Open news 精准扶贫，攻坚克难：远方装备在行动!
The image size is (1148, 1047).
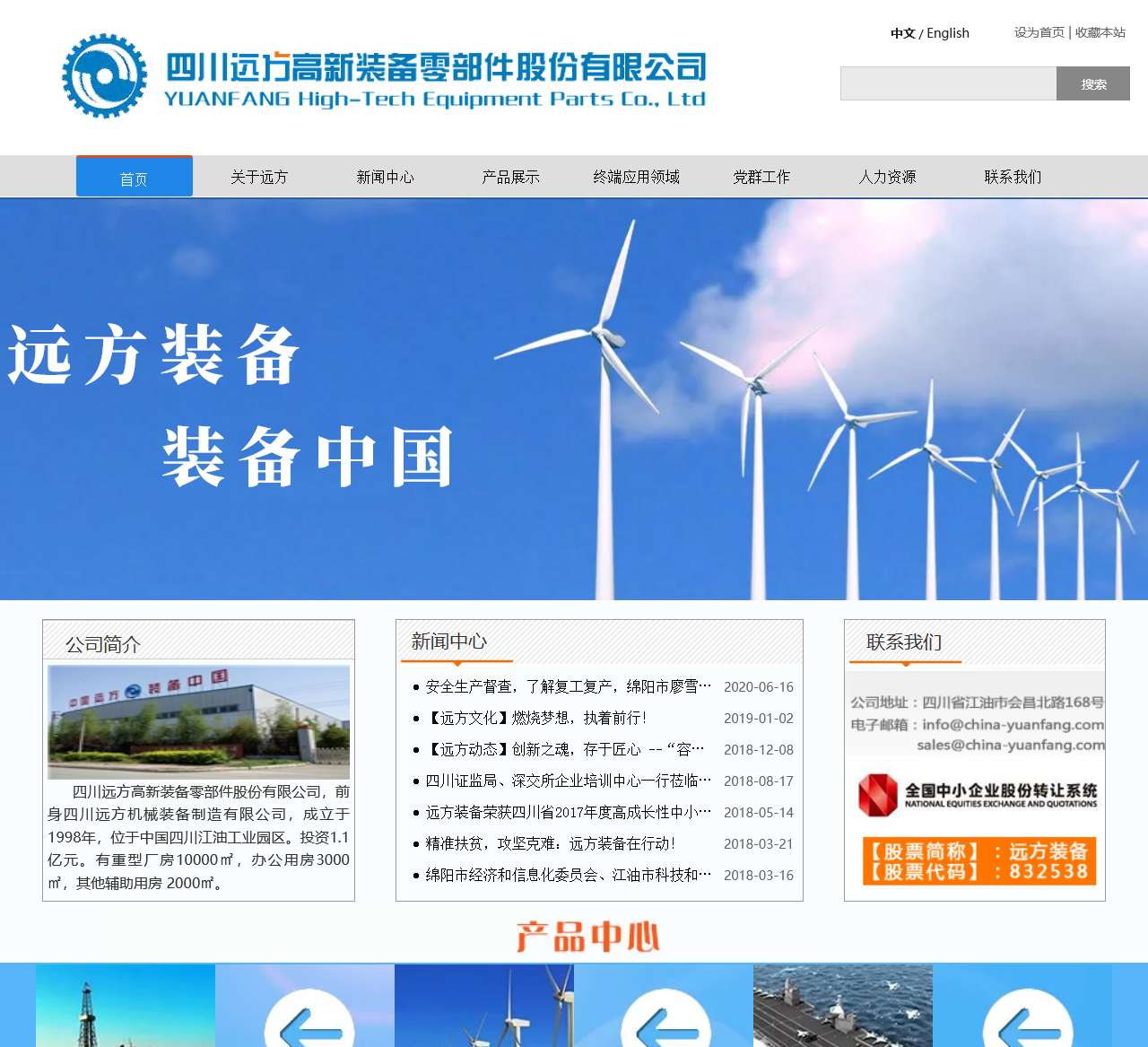coord(551,843)
